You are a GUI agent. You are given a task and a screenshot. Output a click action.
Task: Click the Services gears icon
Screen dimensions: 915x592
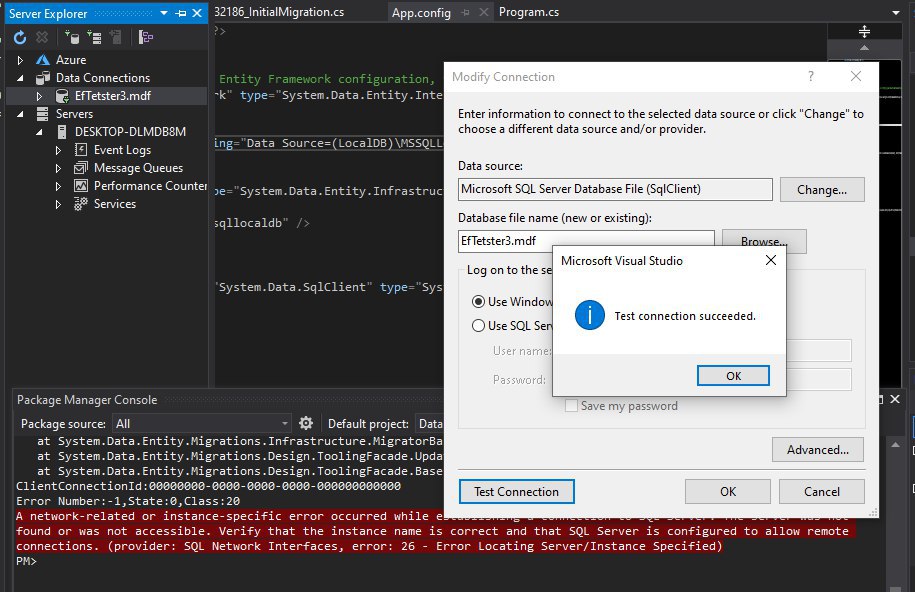click(x=81, y=204)
